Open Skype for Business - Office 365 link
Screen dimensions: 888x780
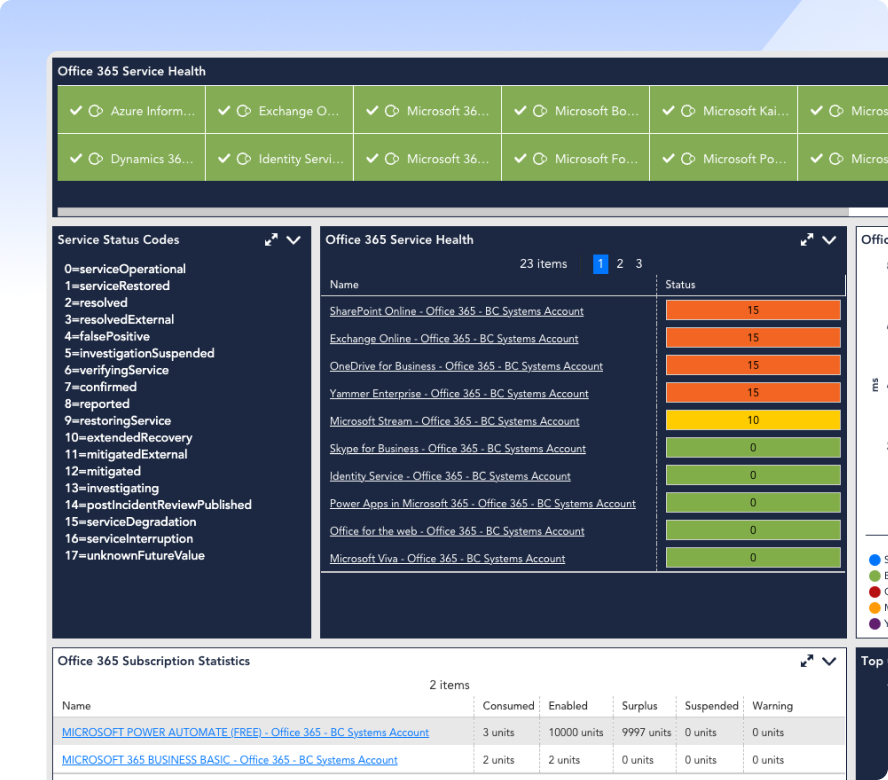[x=458, y=449]
